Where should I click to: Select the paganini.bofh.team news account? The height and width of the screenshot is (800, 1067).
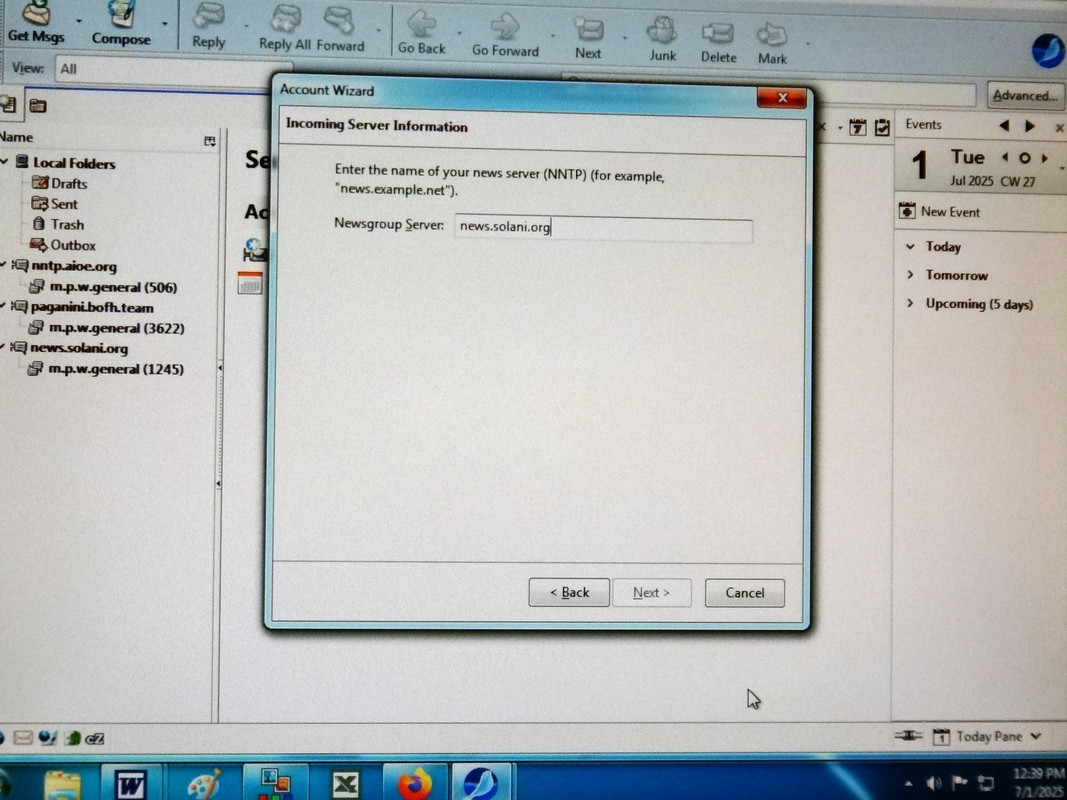pos(92,307)
